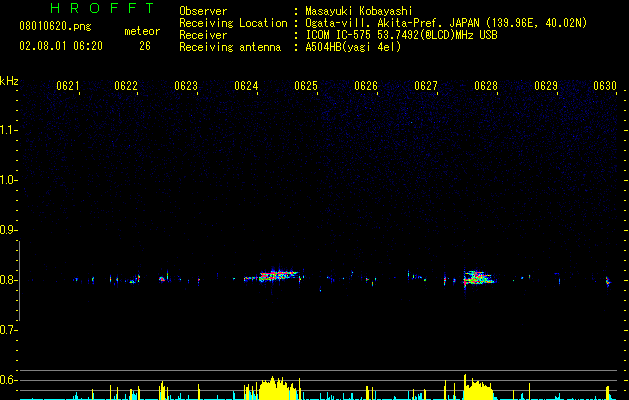Click the 0625 time marker

coord(306,85)
